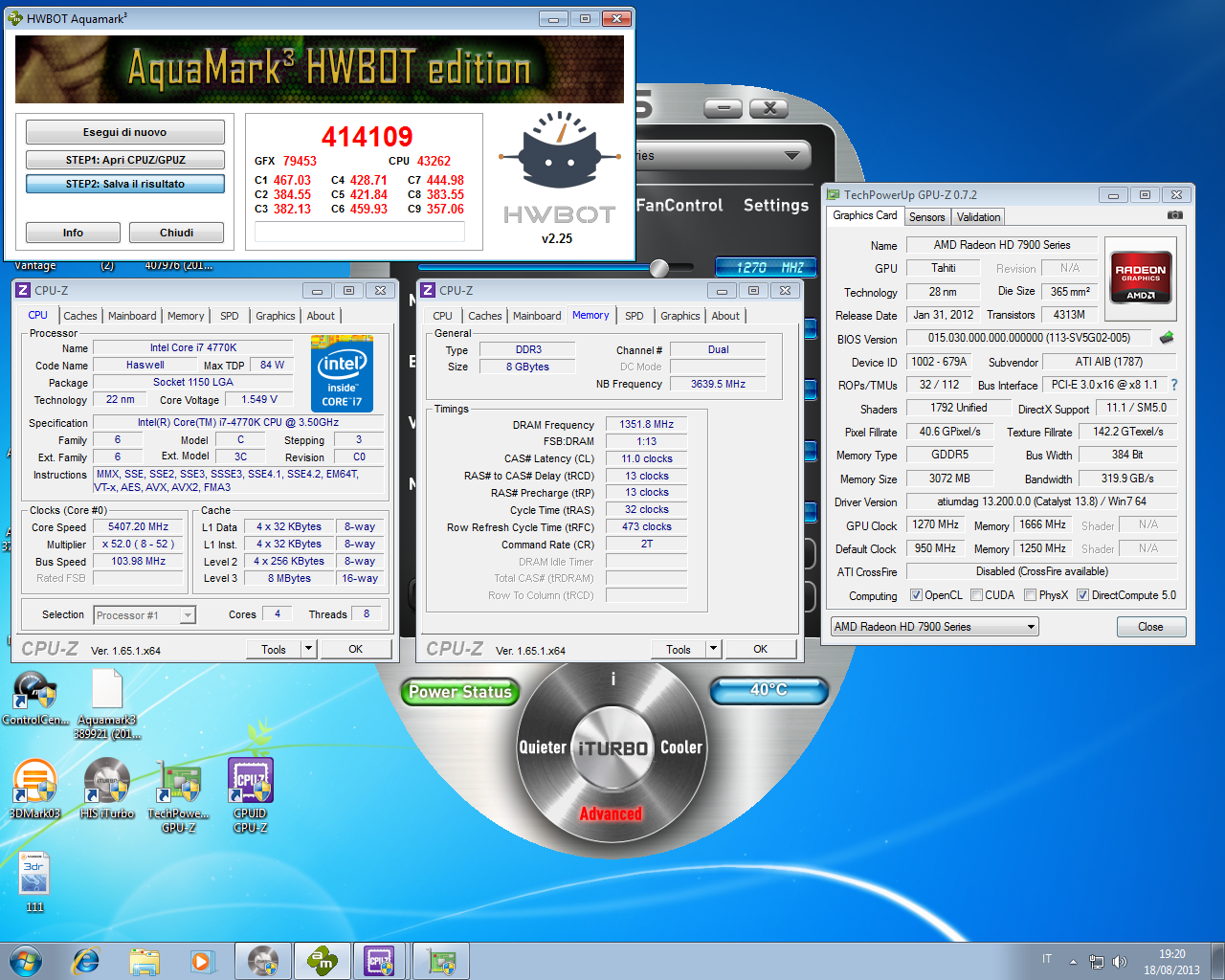This screenshot has height=980, width=1225.
Task: Open Processor #1 selection dropdown
Action: (x=145, y=615)
